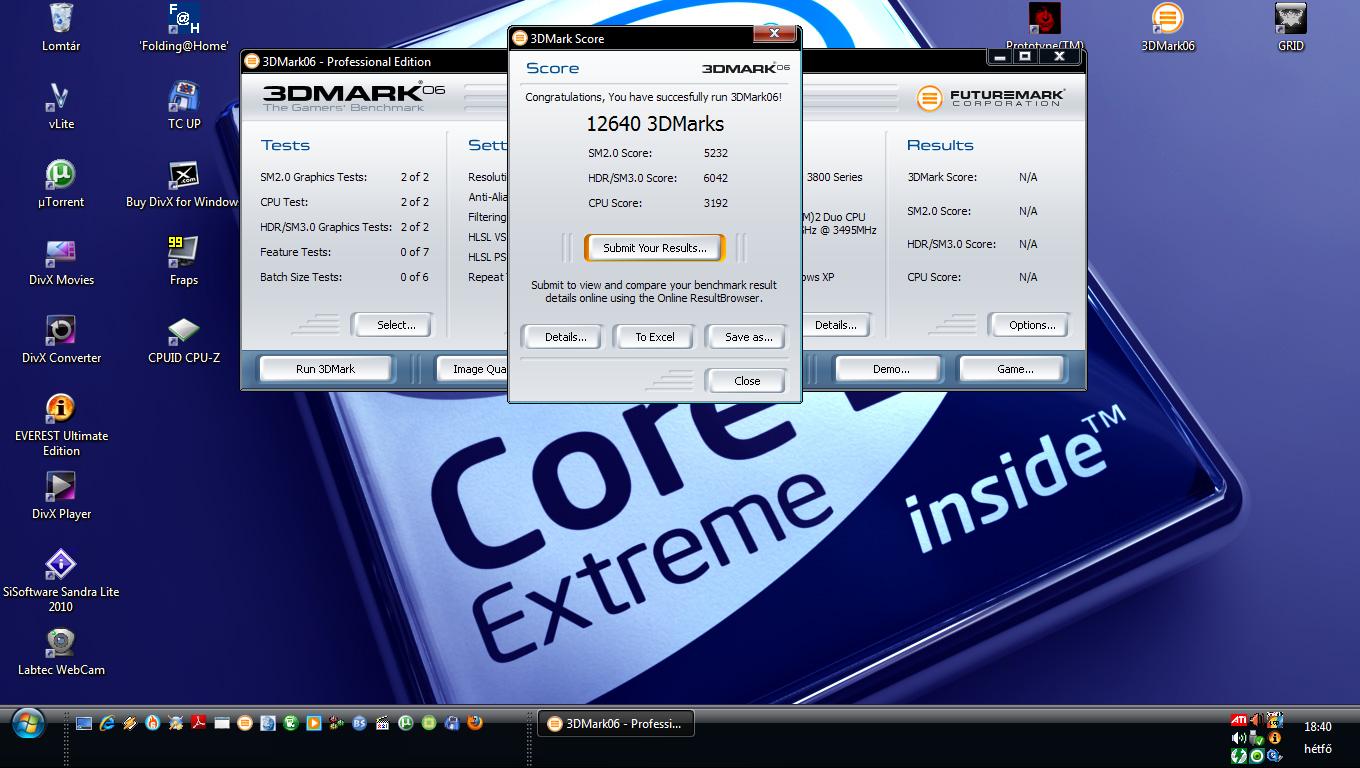
Task: Launch Firefox from quick launch
Action: pyautogui.click(x=475, y=722)
